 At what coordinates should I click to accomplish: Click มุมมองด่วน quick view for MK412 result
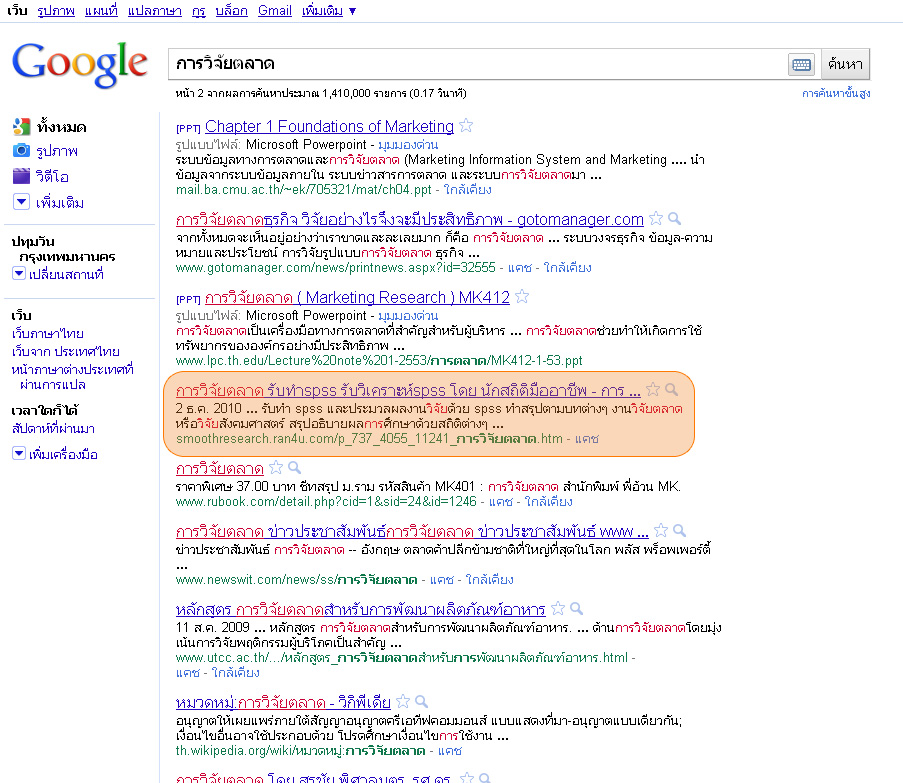[x=408, y=316]
